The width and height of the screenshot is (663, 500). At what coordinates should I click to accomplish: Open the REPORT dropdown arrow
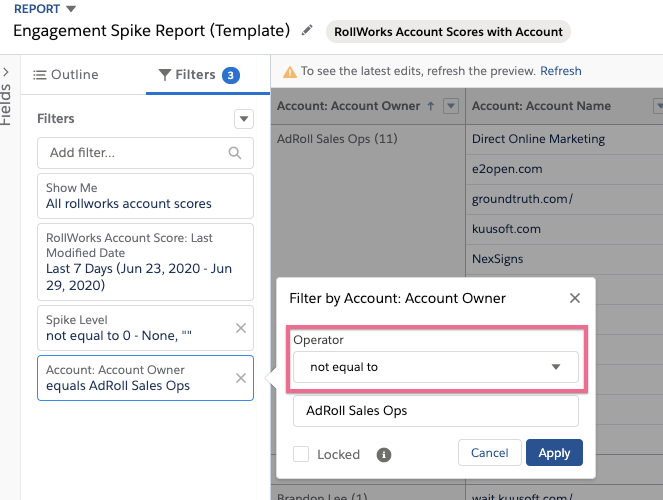71,9
